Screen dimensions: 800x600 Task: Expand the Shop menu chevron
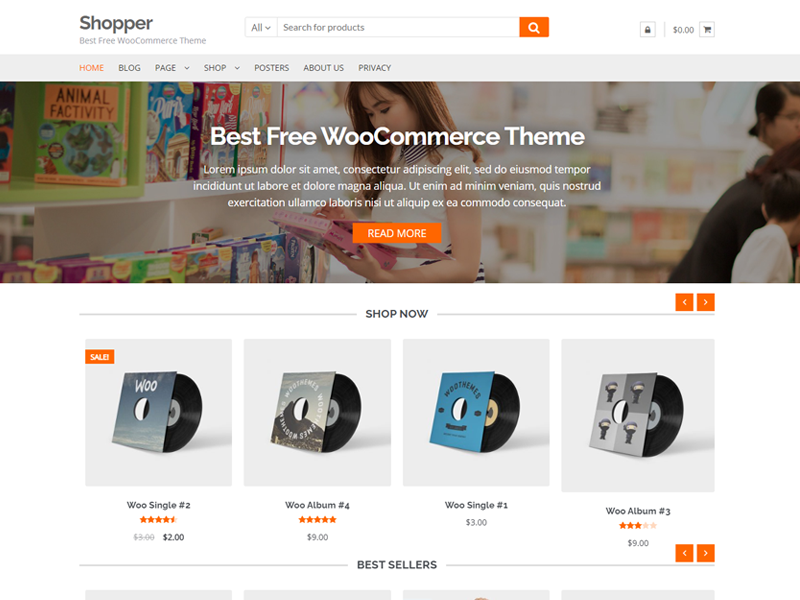tap(237, 68)
